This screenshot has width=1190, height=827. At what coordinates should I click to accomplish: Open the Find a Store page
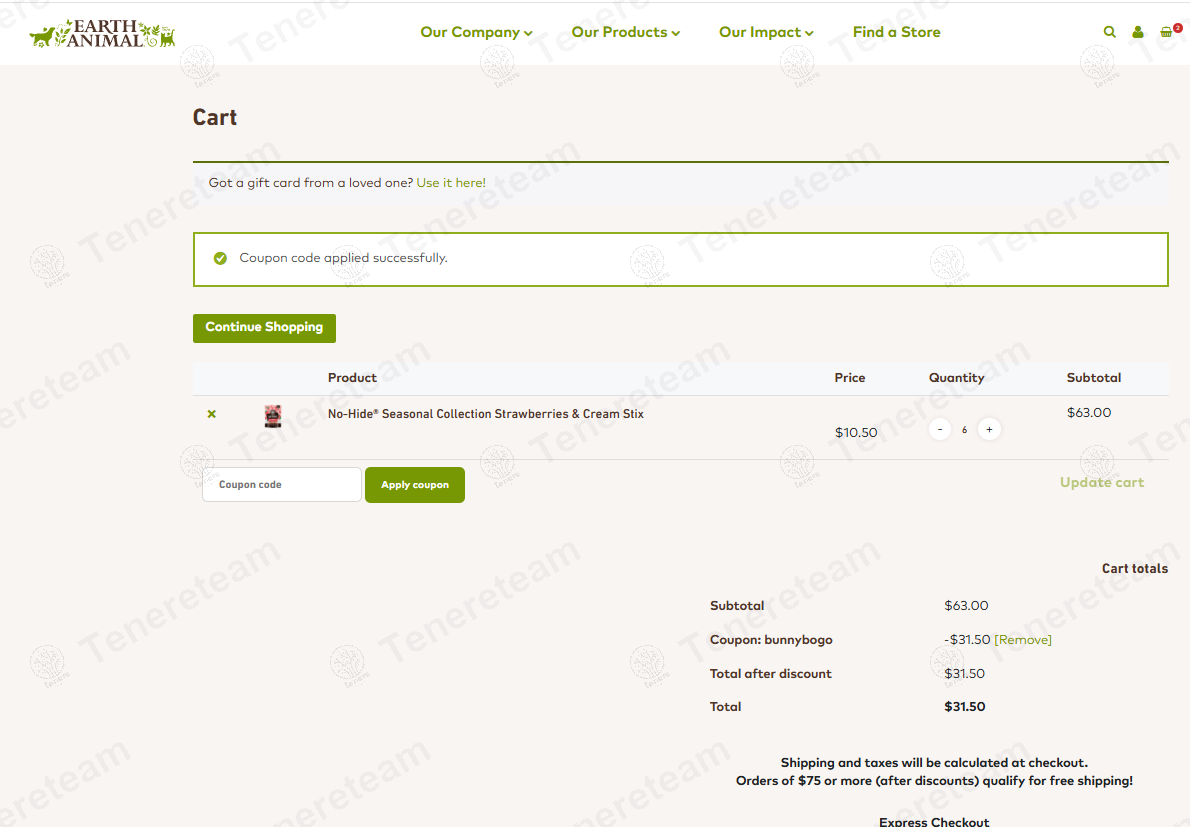[x=896, y=32]
